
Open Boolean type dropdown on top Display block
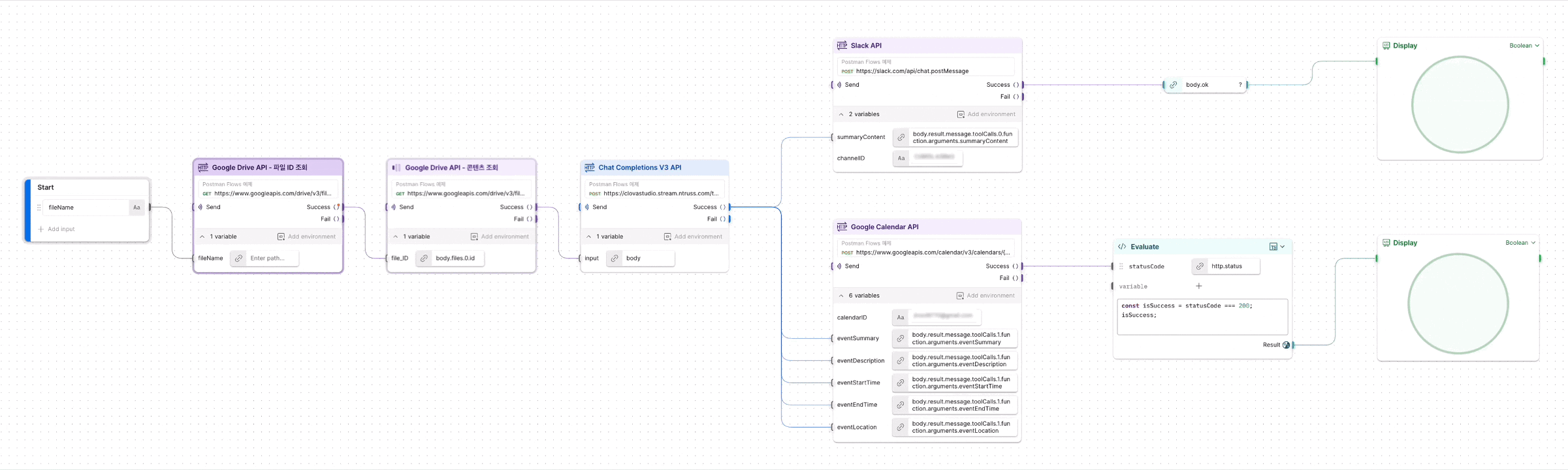tap(1524, 46)
